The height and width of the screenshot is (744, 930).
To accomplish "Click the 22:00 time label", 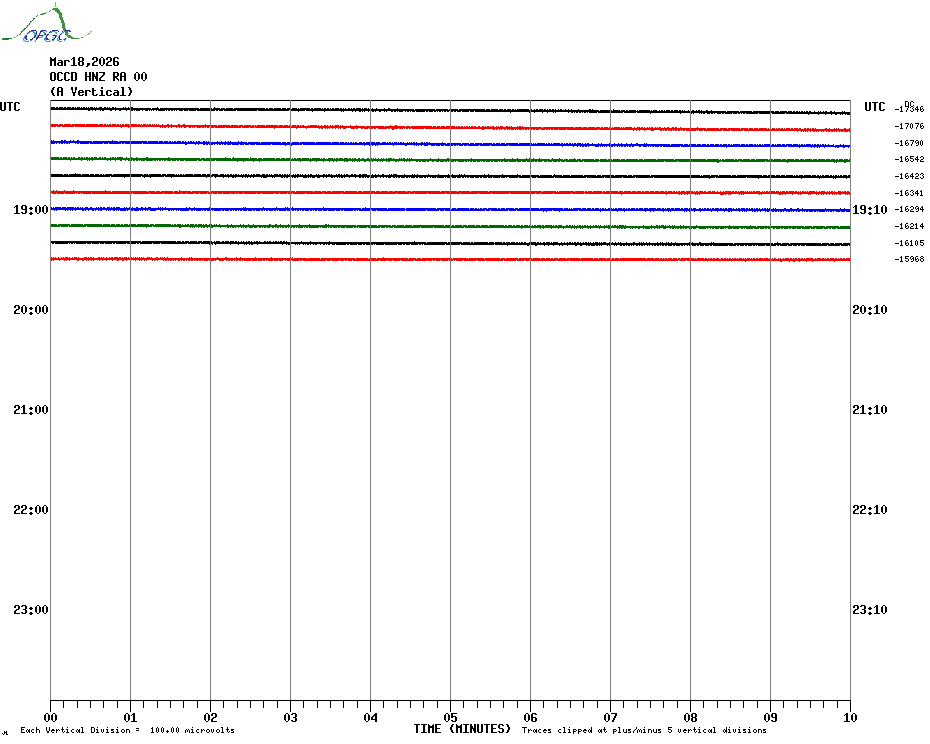I will click(31, 510).
